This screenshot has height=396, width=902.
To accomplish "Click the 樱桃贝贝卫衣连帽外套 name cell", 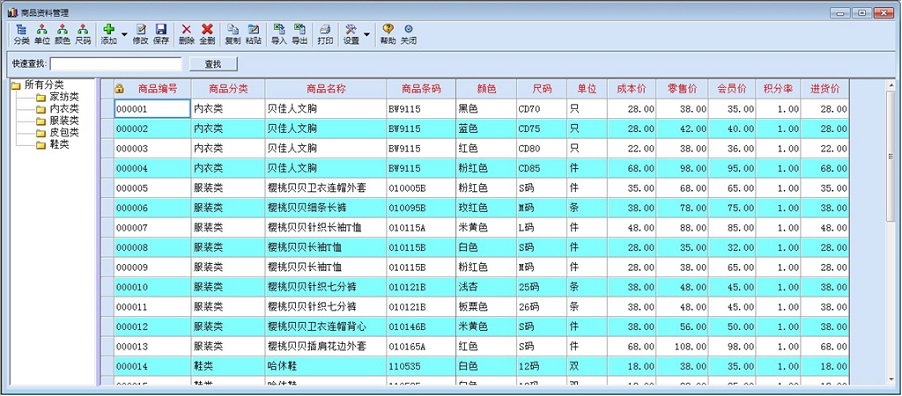I will click(326, 188).
